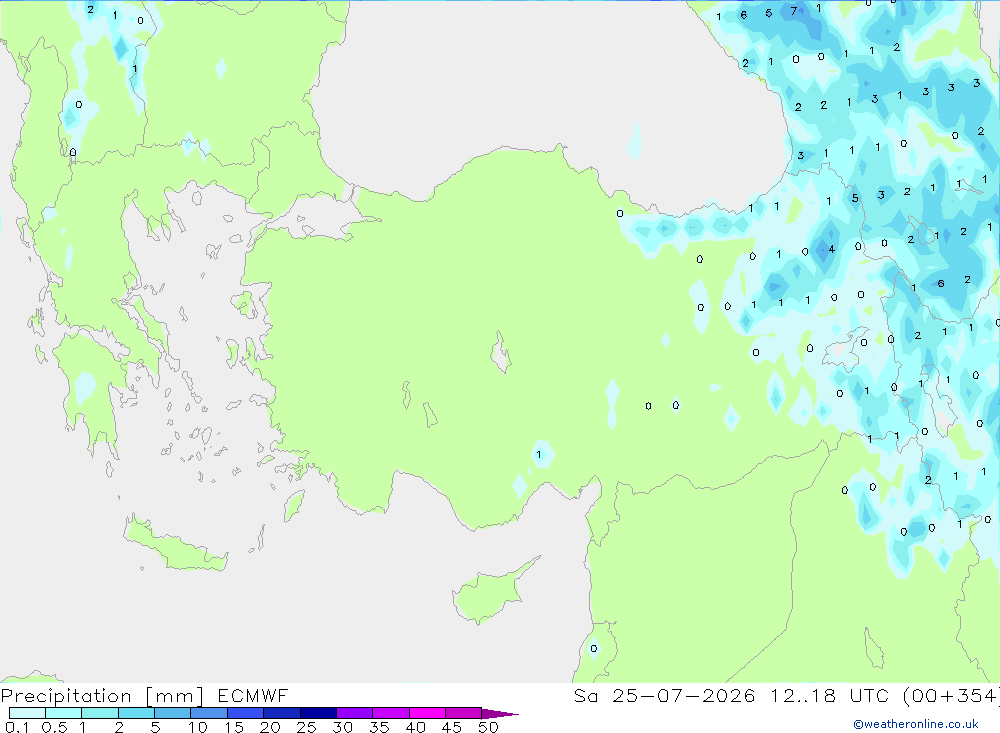The height and width of the screenshot is (733, 1000).
Task: Click the '10' legend scale label
Action: pos(198,727)
